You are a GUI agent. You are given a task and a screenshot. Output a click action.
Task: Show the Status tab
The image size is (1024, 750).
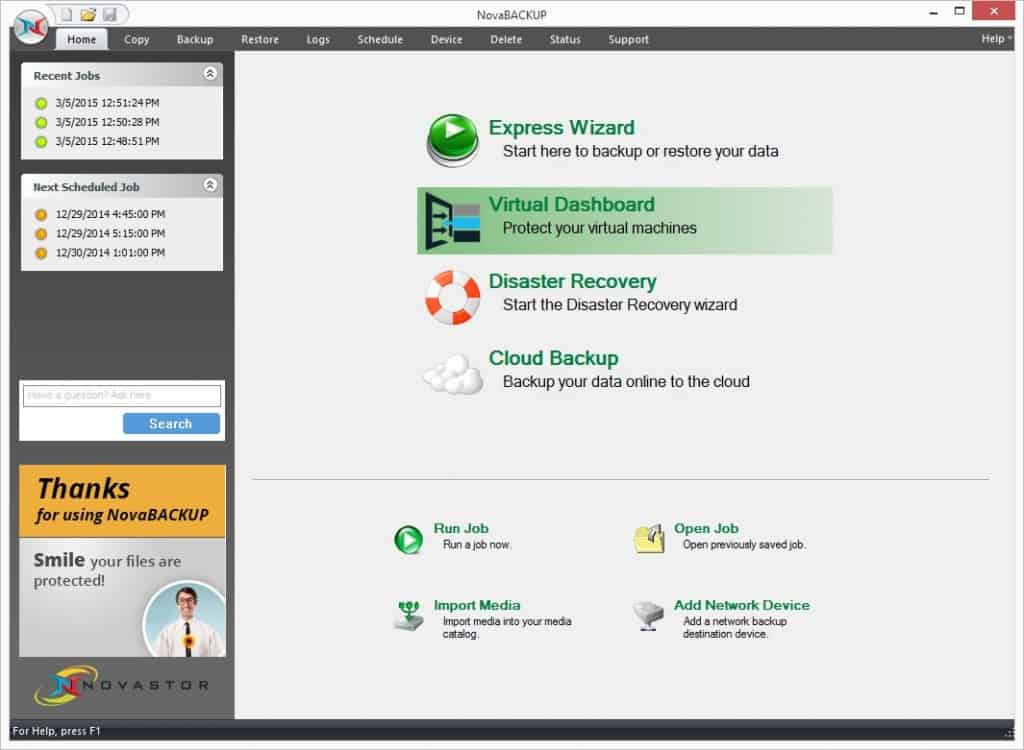[x=565, y=39]
